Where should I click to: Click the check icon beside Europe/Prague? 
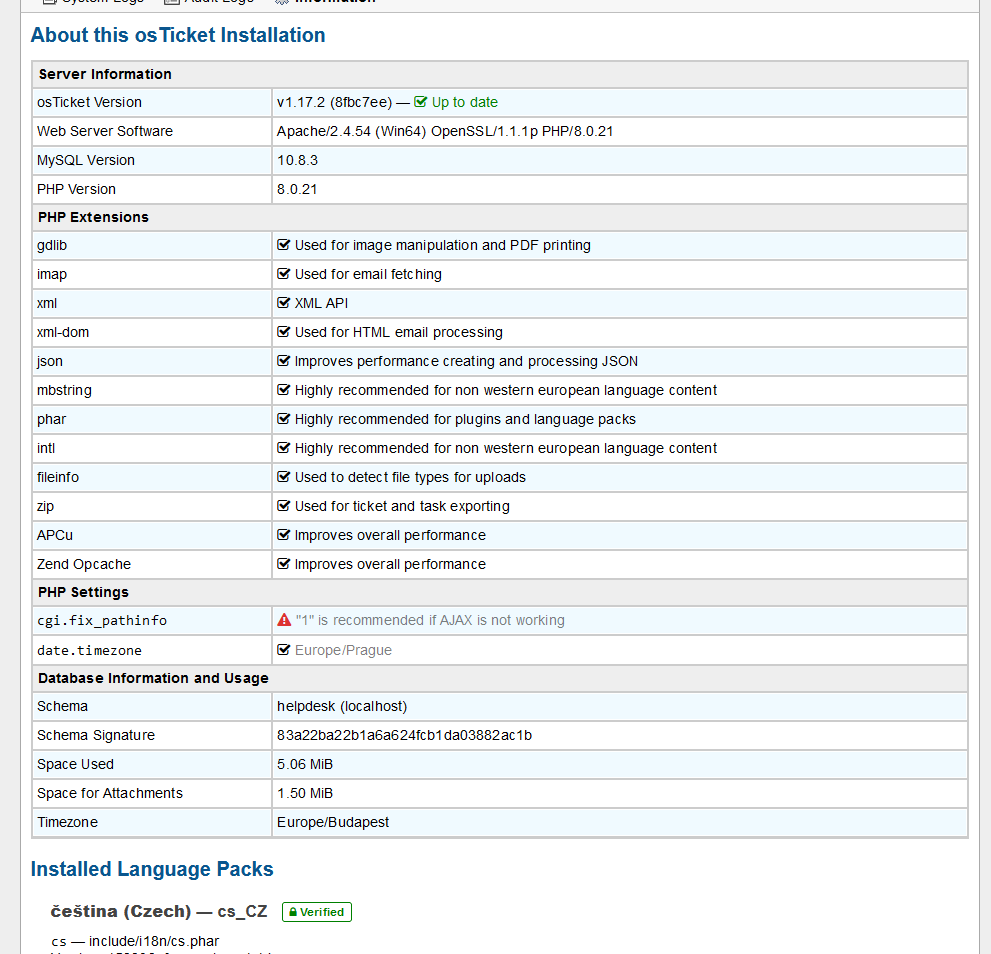pyautogui.click(x=284, y=650)
